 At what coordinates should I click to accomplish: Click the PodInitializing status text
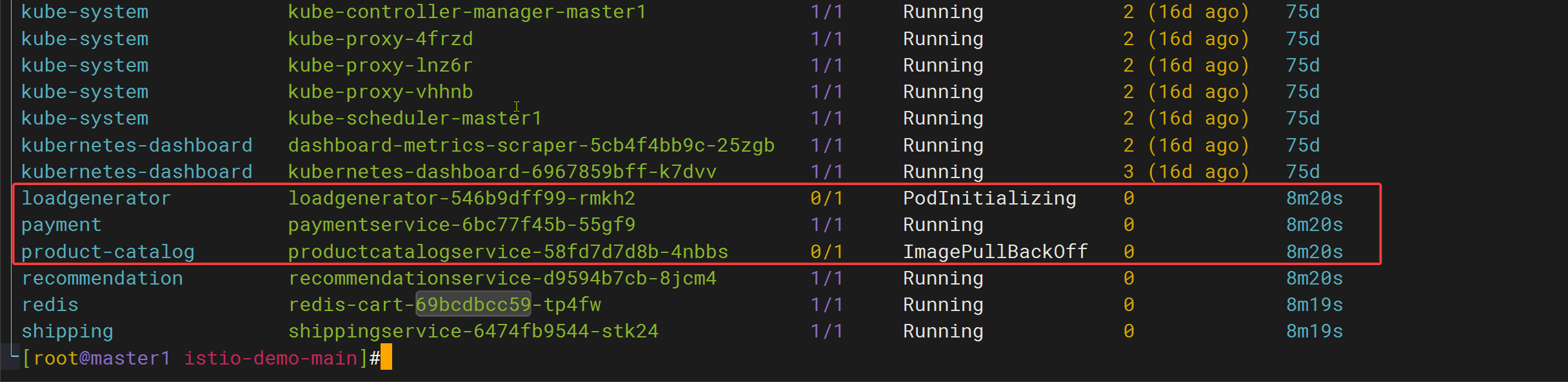[x=989, y=199]
